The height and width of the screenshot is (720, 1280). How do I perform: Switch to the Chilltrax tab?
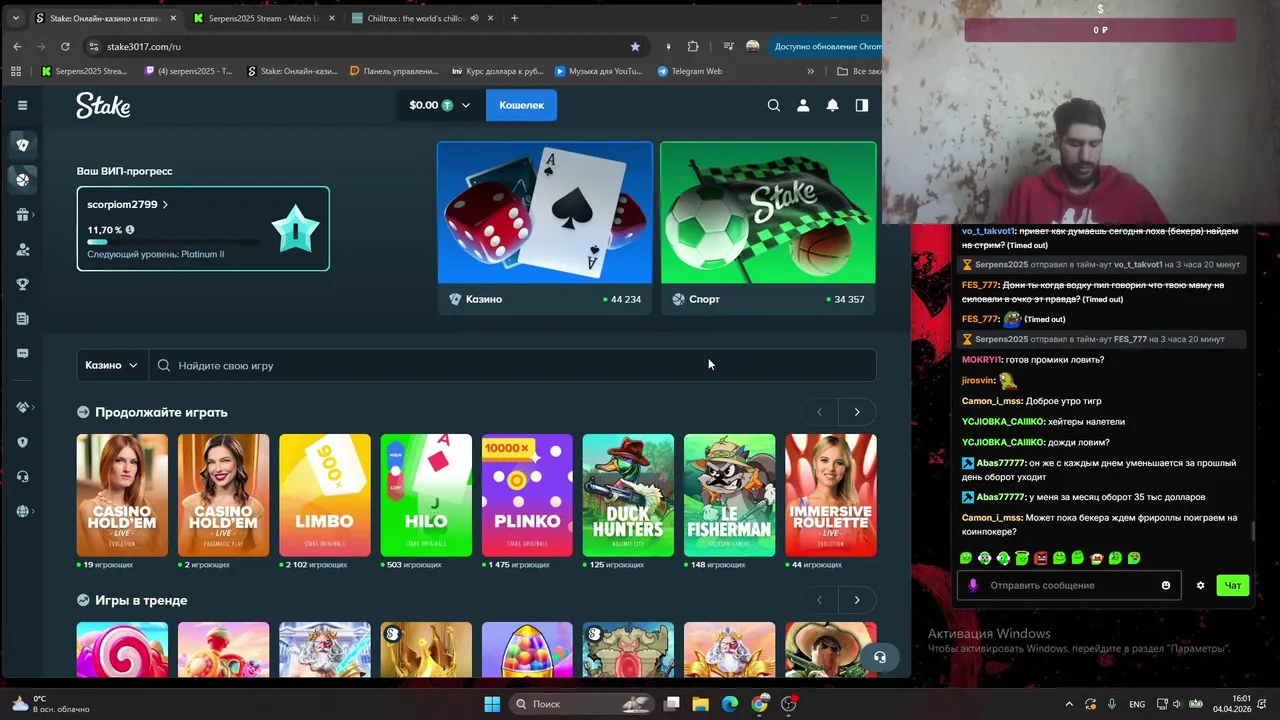(x=422, y=18)
